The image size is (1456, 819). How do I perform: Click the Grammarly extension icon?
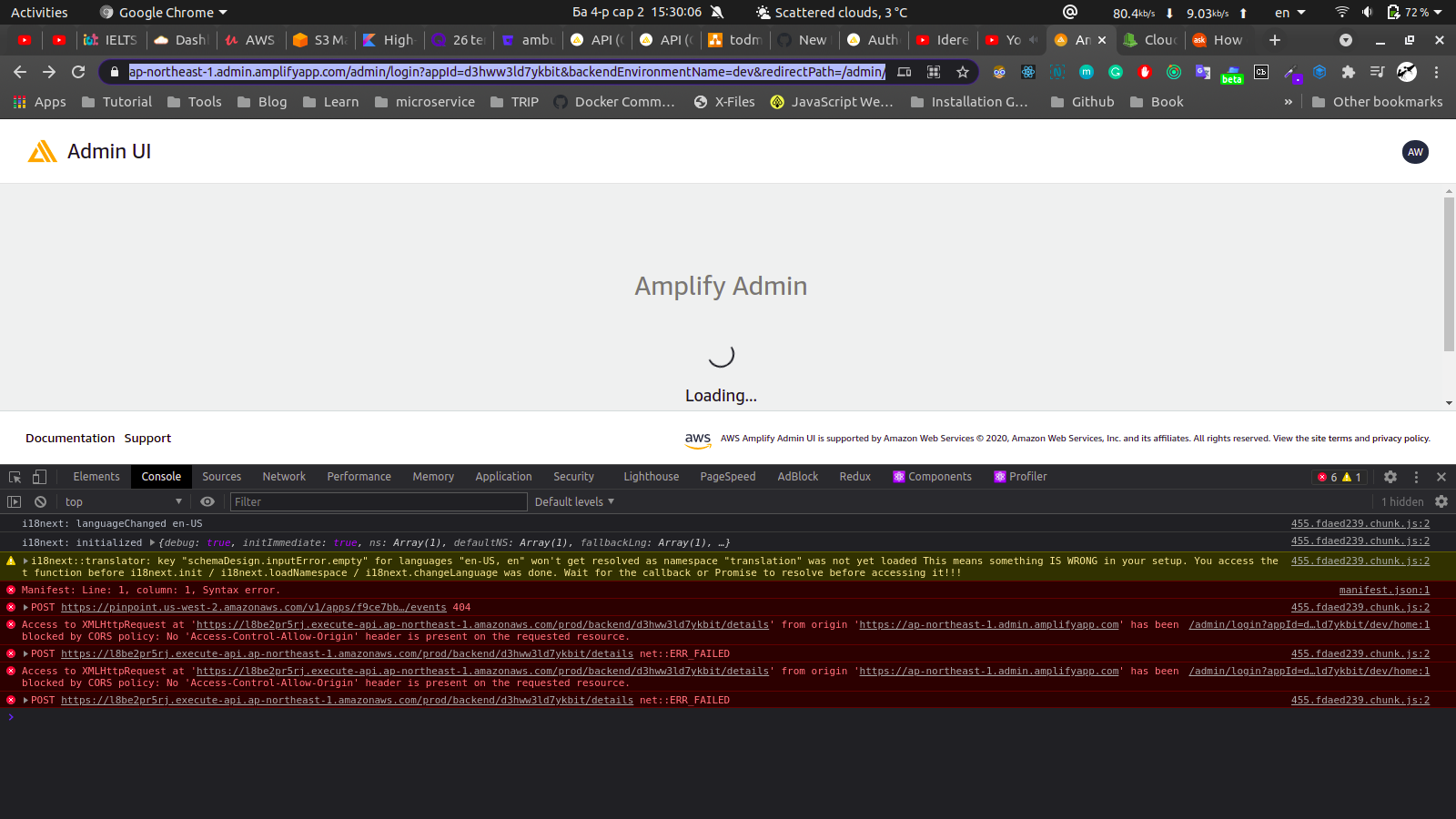[1116, 72]
